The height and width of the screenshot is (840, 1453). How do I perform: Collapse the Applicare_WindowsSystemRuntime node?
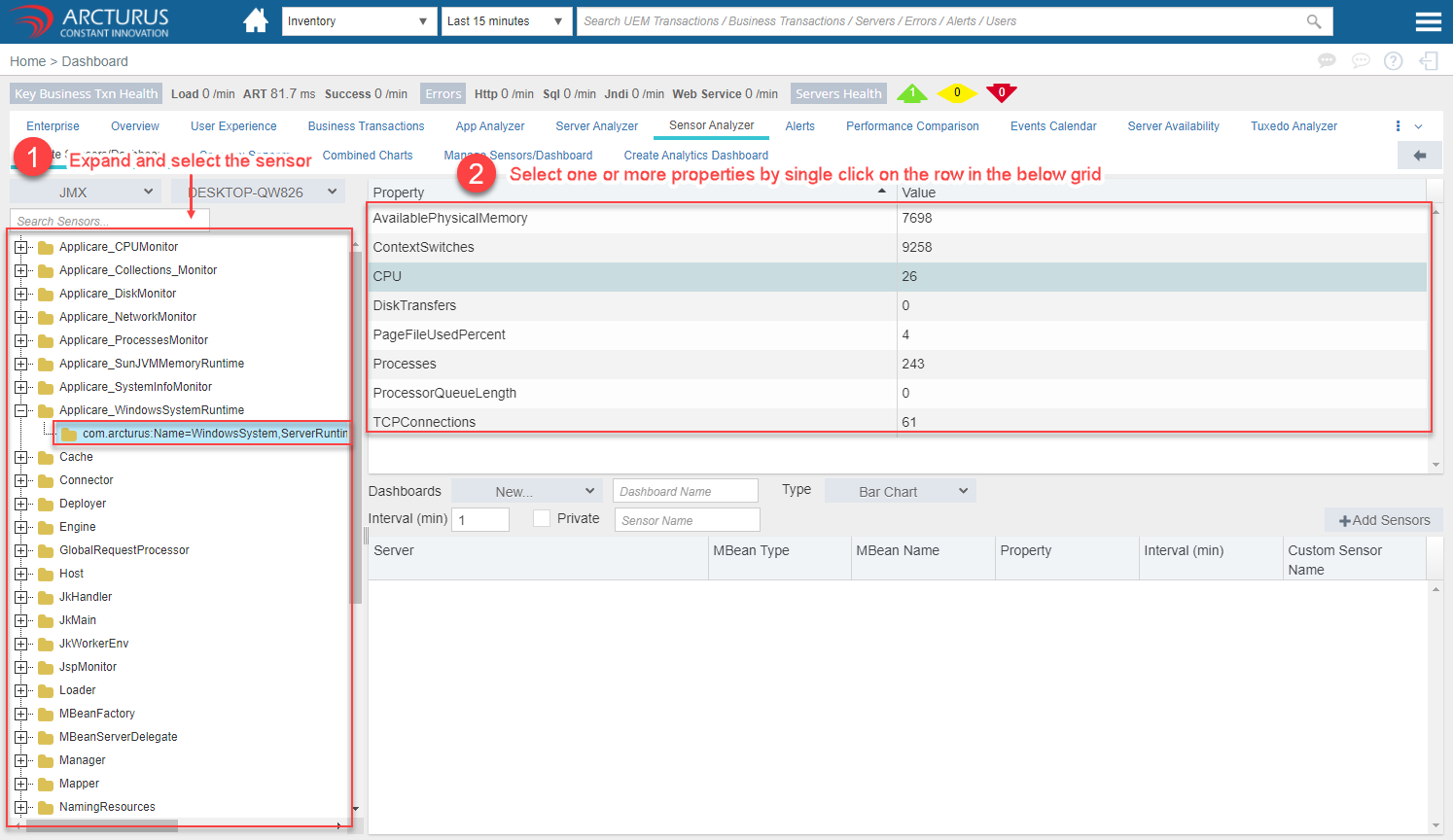[x=20, y=410]
